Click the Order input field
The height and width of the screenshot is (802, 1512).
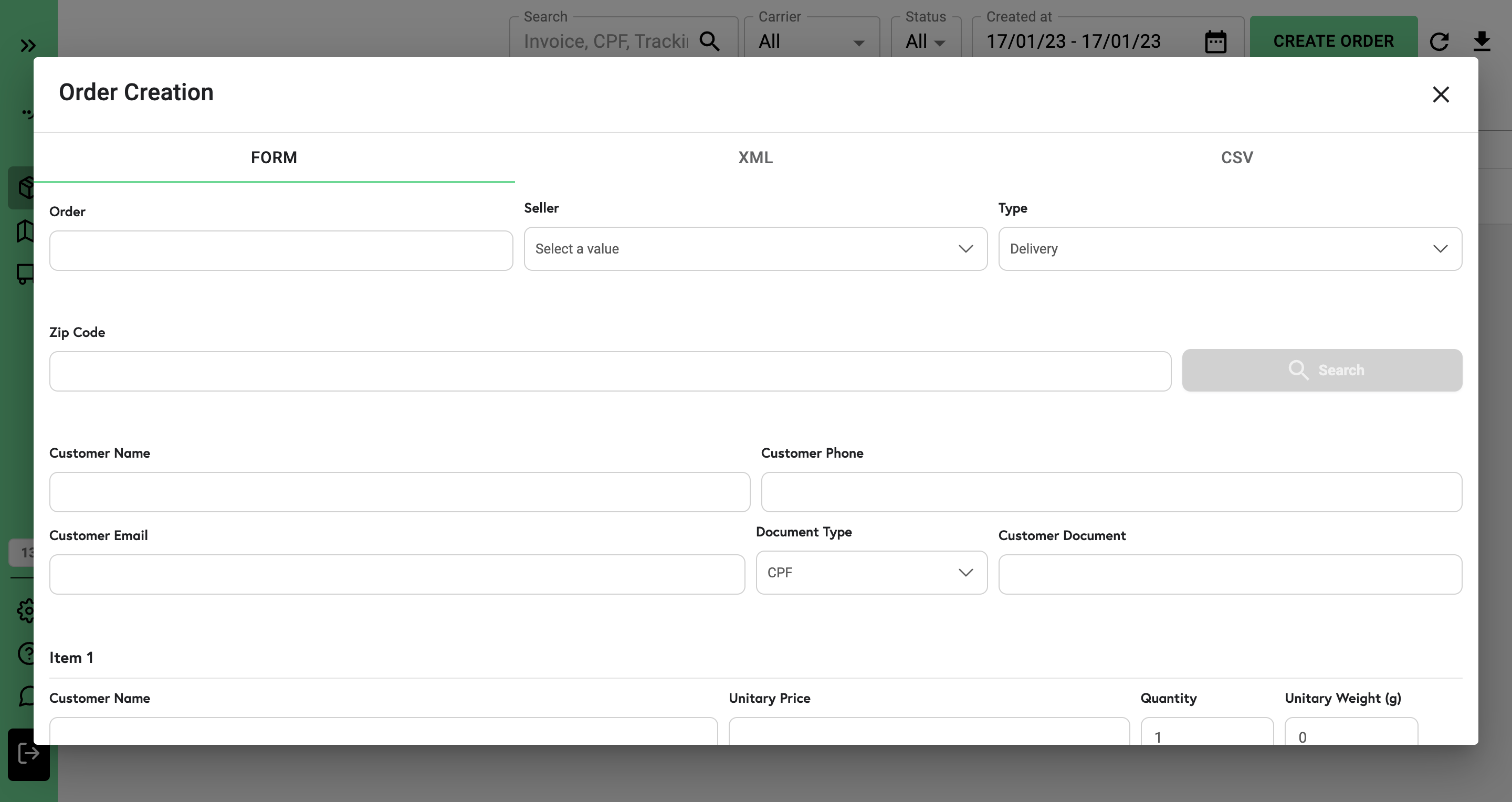click(280, 250)
